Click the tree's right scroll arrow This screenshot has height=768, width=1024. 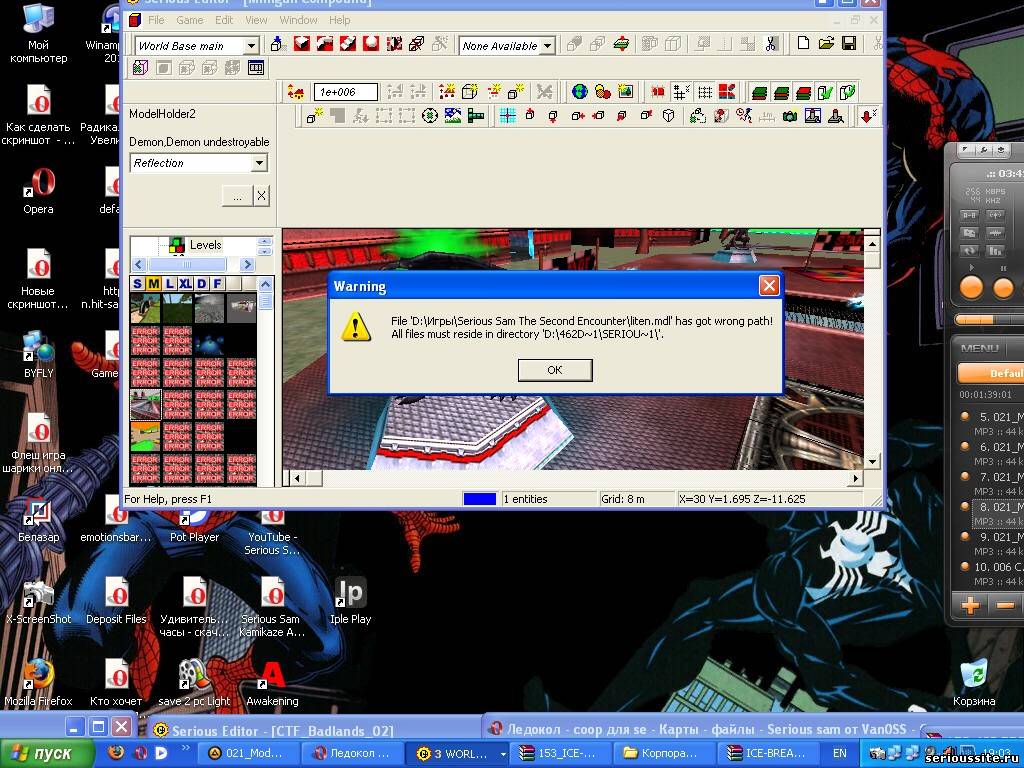[x=246, y=264]
